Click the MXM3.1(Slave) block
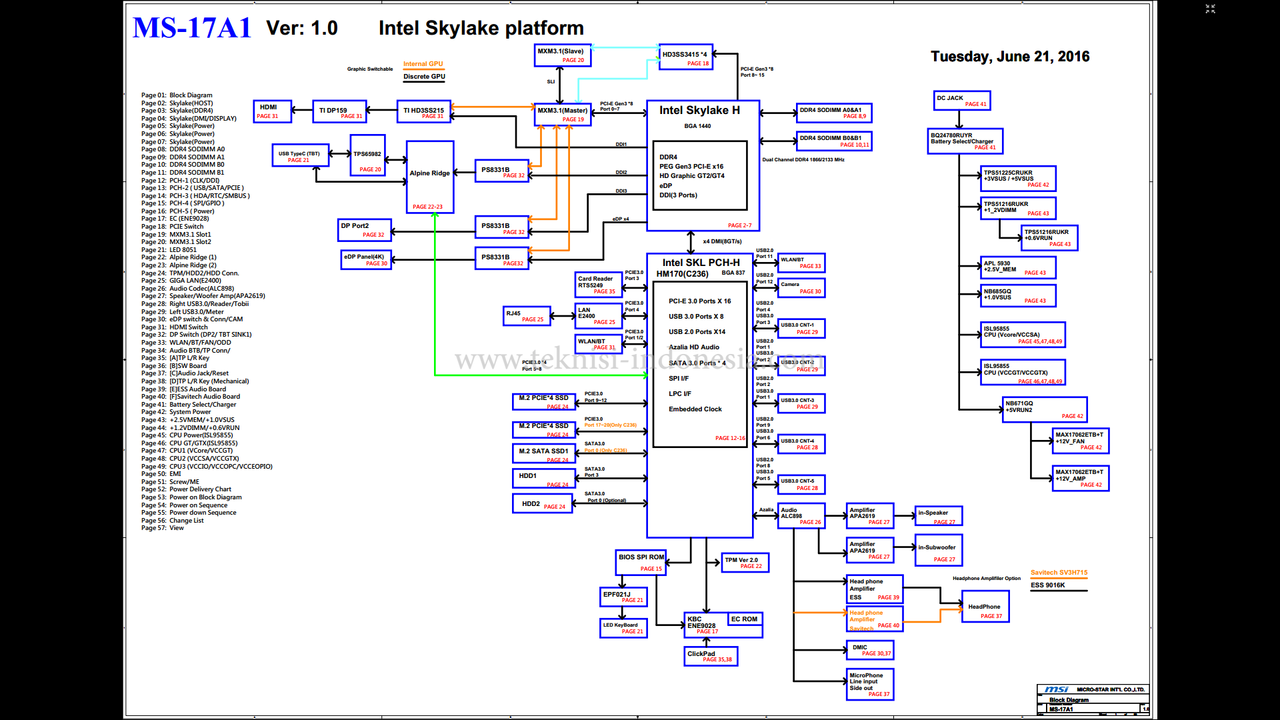The width and height of the screenshot is (1280, 720). pyautogui.click(x=563, y=55)
